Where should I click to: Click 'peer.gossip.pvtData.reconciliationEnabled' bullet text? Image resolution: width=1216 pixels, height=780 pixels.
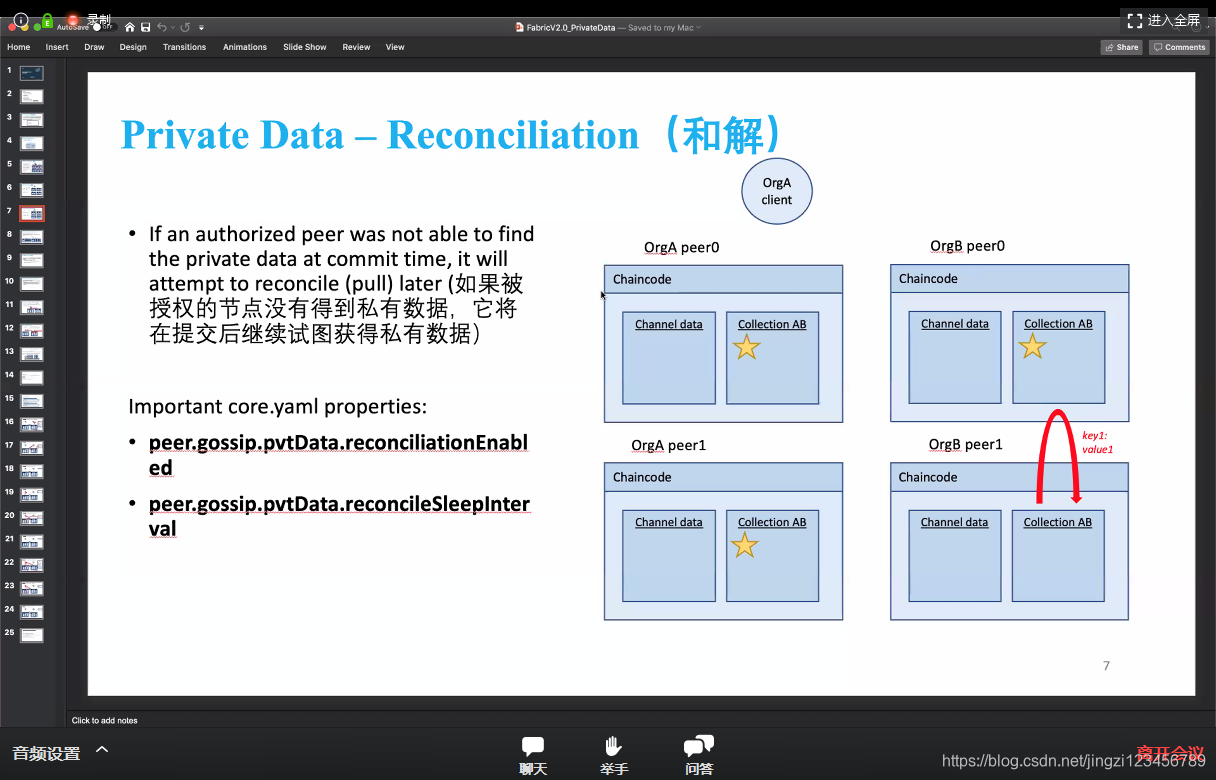tap(338, 454)
